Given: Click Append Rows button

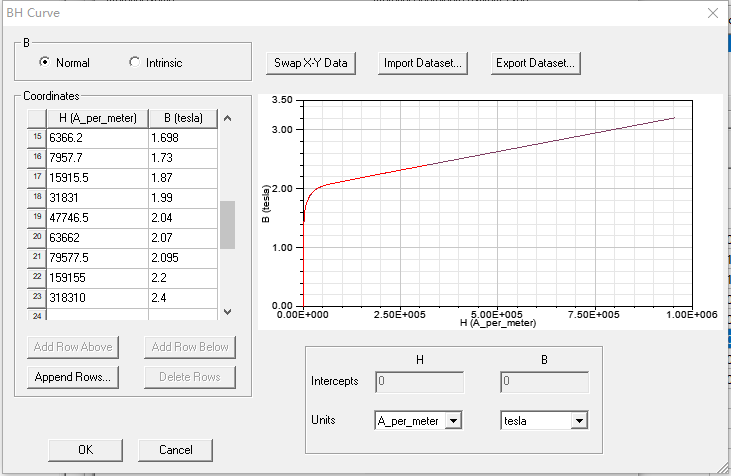Looking at the screenshot, I should pos(73,377).
